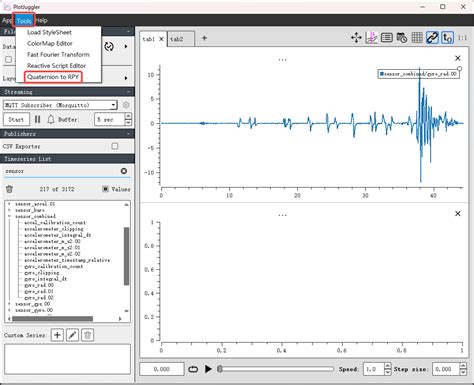Click the Start streaming button
The image size is (474, 385).
tap(16, 119)
